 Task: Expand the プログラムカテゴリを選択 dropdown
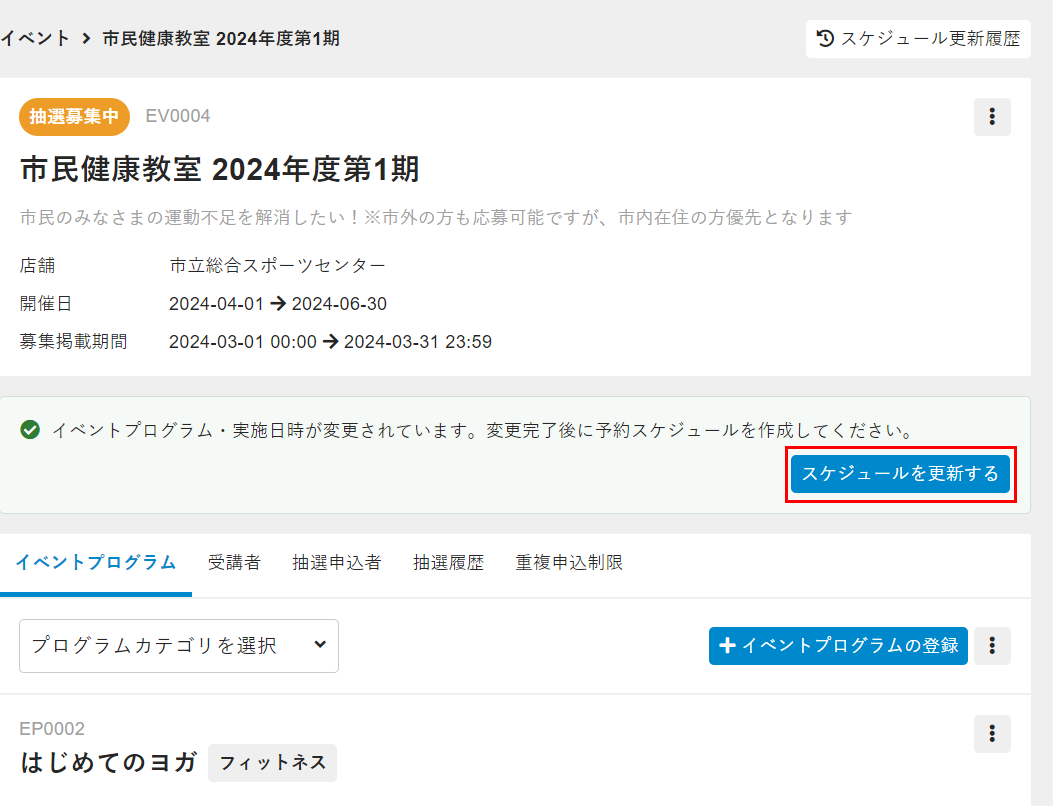[179, 646]
